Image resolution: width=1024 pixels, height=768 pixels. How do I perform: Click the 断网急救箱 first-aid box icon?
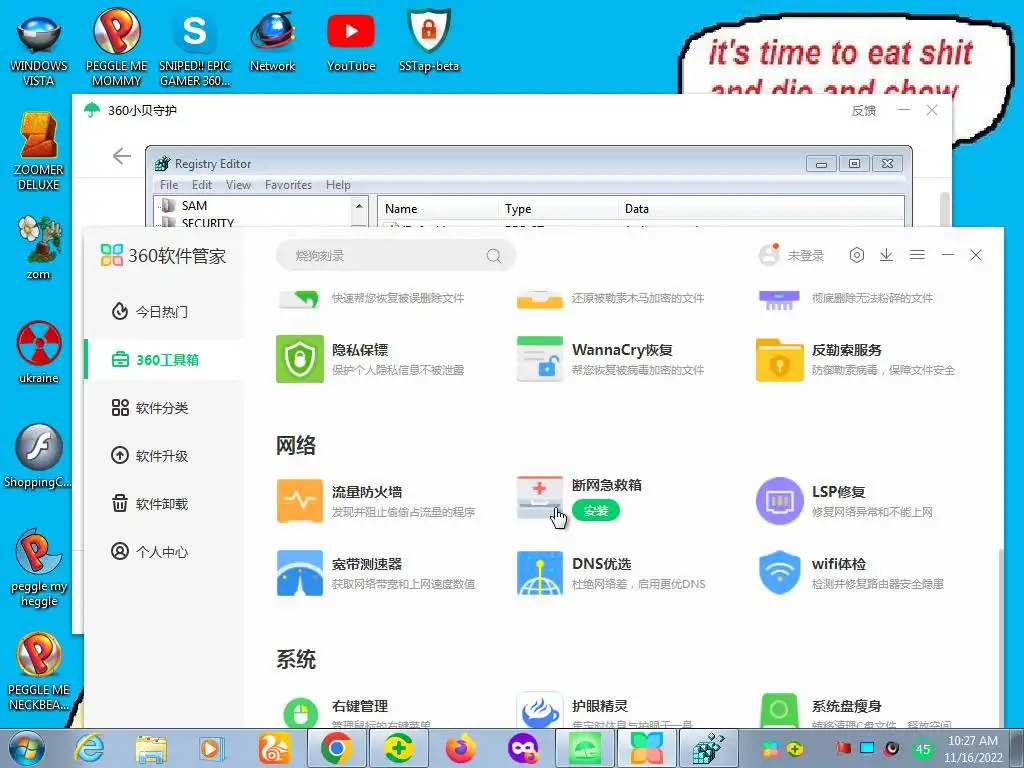click(x=539, y=500)
